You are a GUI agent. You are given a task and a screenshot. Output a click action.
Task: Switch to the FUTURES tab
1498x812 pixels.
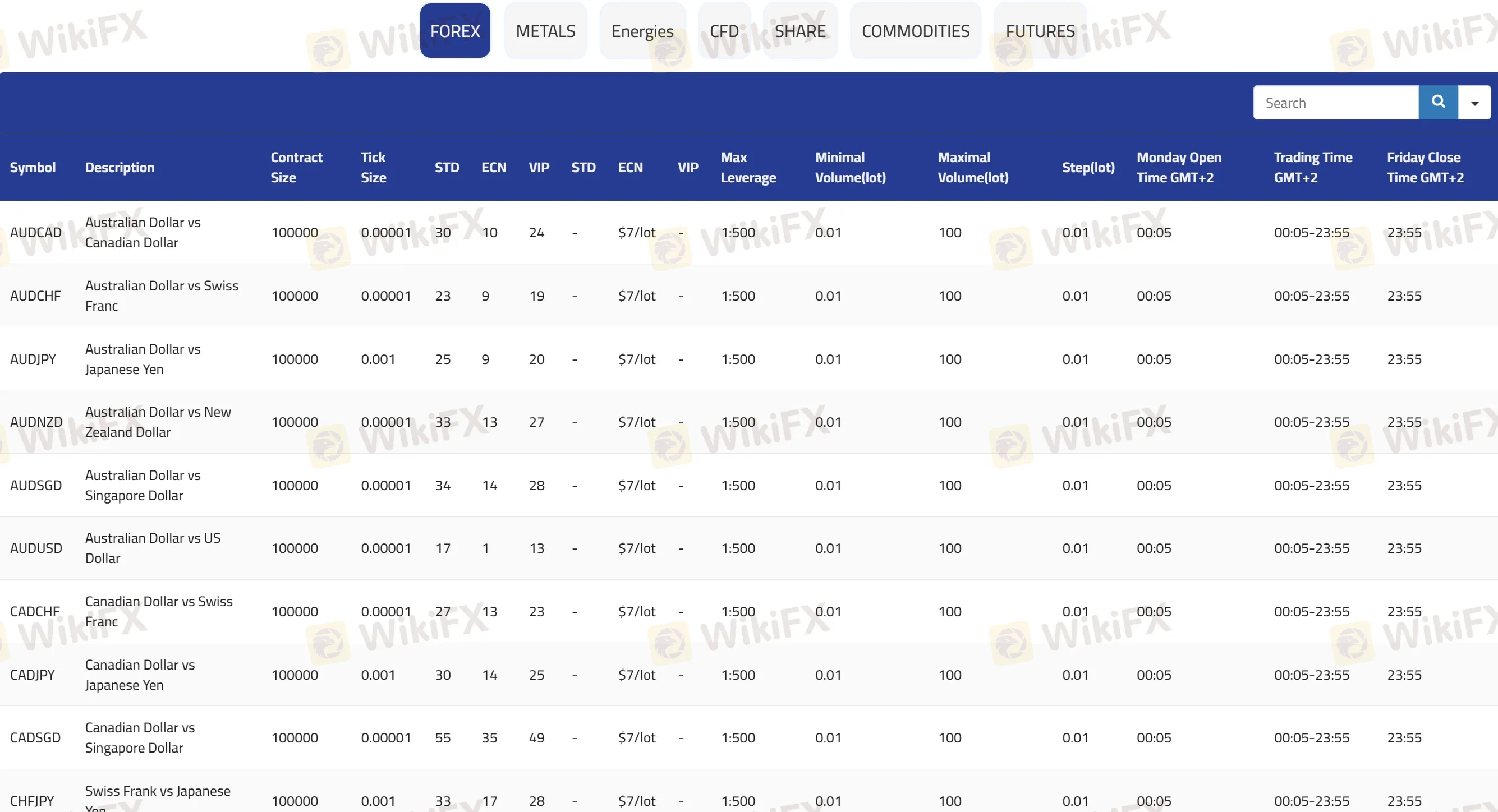pyautogui.click(x=1040, y=31)
